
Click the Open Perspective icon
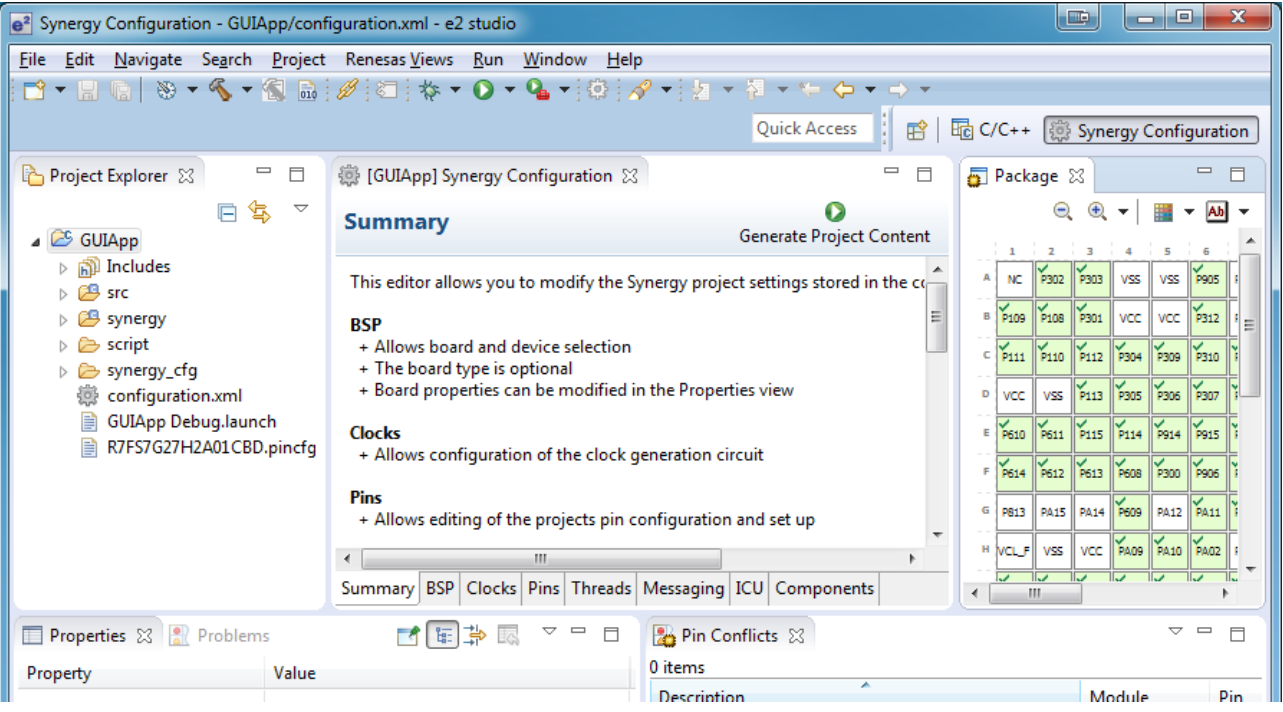916,130
